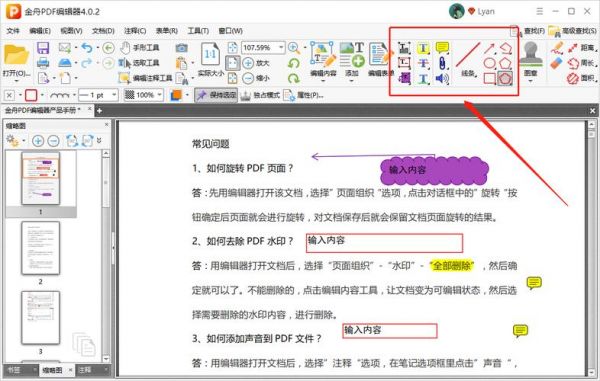Select the Strikeout text tool
The image size is (600, 381).
[x=423, y=63]
